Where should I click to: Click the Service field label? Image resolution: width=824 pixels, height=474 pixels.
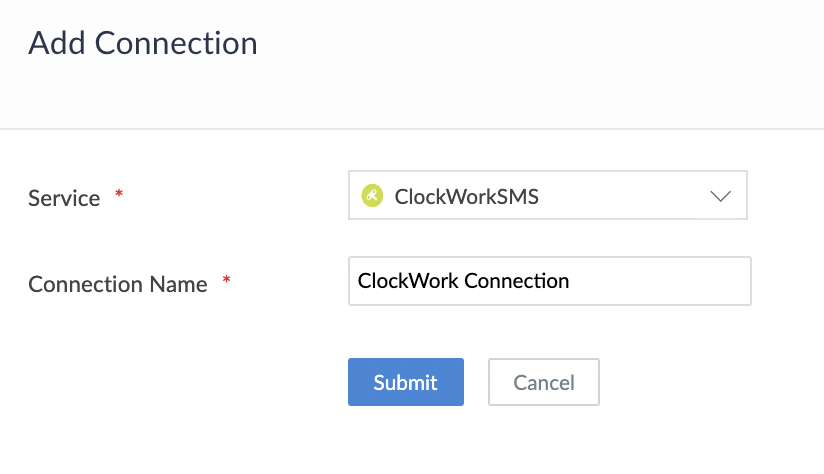coord(64,198)
